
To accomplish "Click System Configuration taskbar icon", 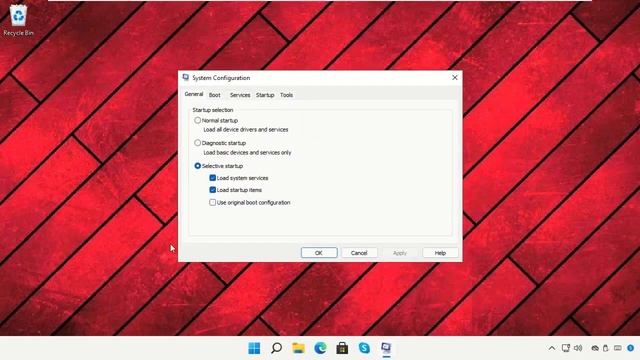I will coord(386,348).
